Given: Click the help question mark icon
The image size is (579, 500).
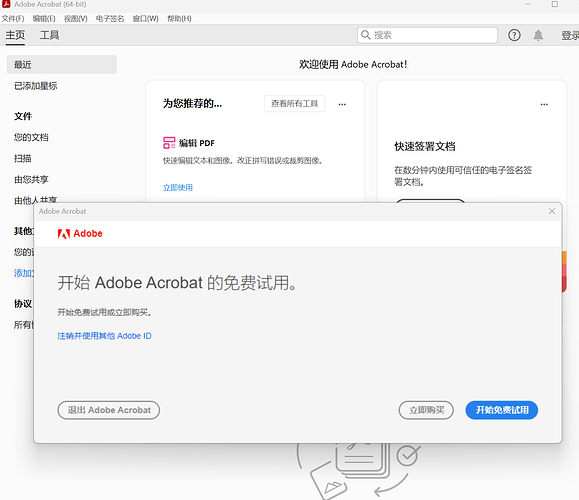Looking at the screenshot, I should coord(514,35).
